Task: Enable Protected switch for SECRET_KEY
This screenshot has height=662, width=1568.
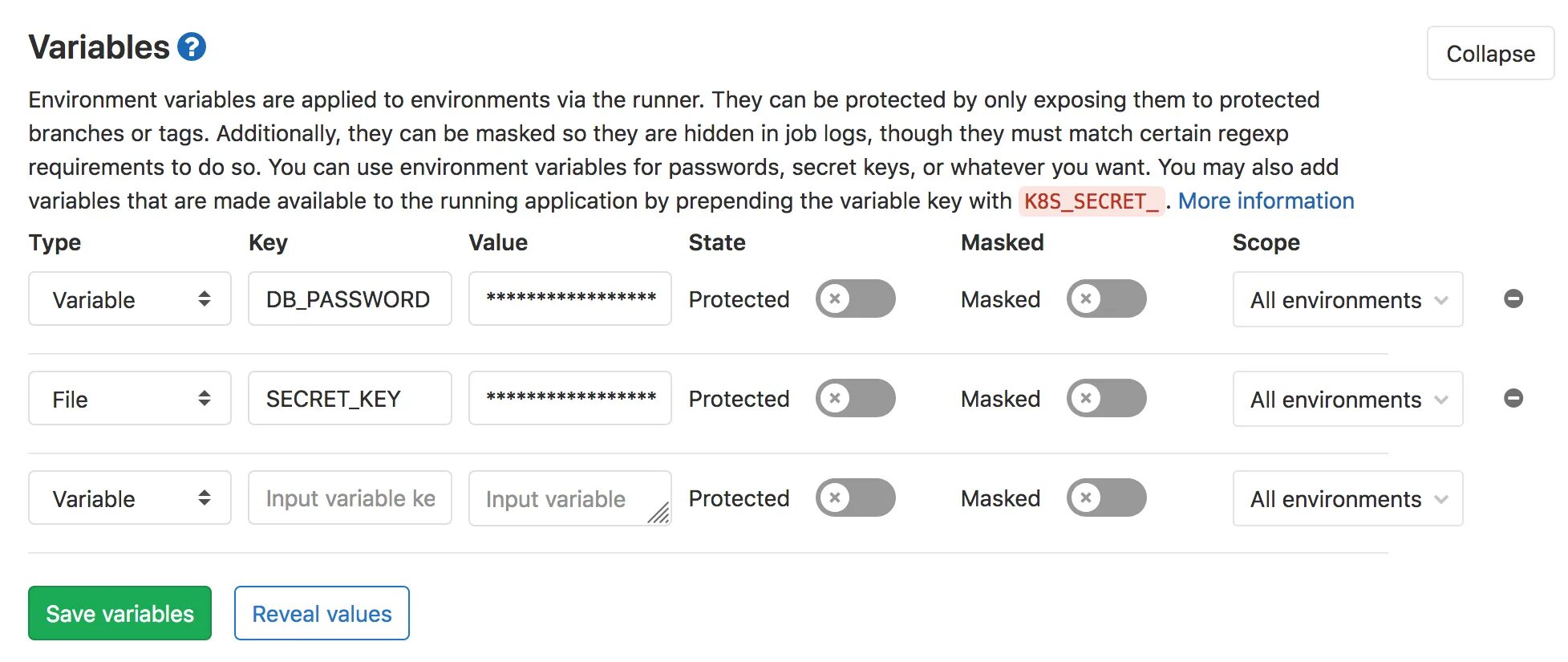Action: click(x=856, y=398)
